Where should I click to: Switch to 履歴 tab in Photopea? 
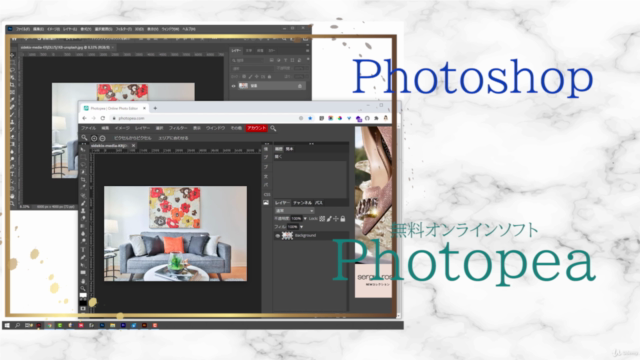[279, 149]
